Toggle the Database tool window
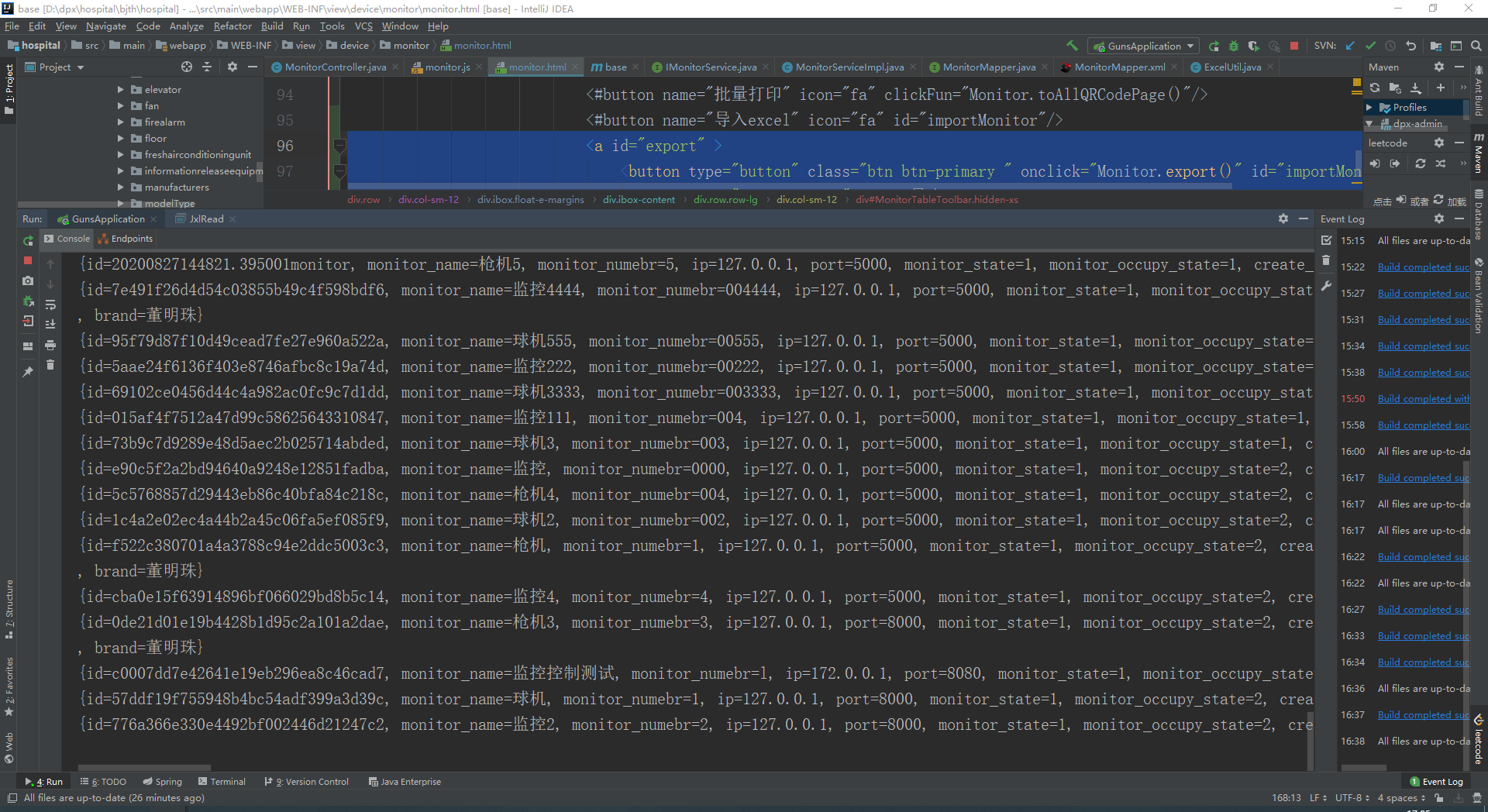 [1479, 215]
